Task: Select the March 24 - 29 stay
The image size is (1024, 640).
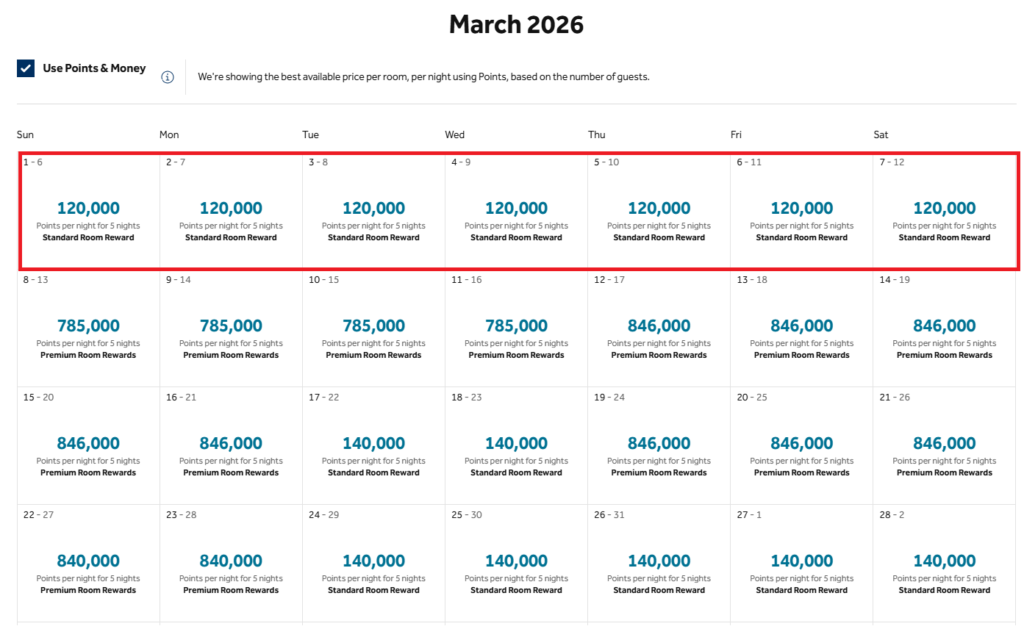Action: click(x=374, y=563)
